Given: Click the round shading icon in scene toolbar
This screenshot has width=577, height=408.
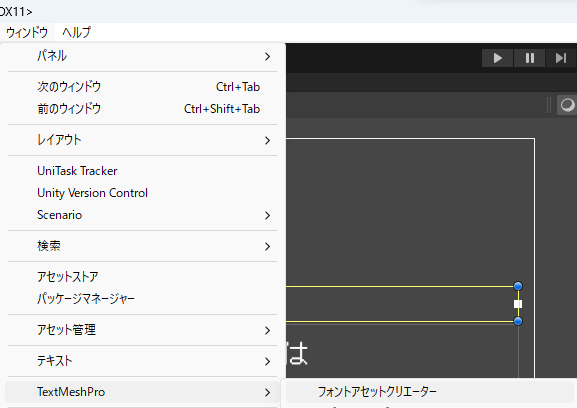Looking at the screenshot, I should tap(567, 105).
